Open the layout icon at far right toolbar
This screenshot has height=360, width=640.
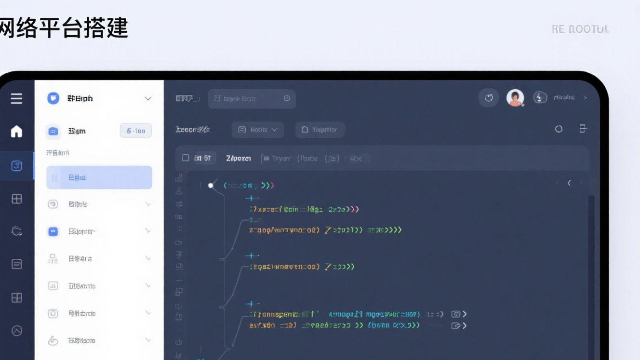click(583, 129)
